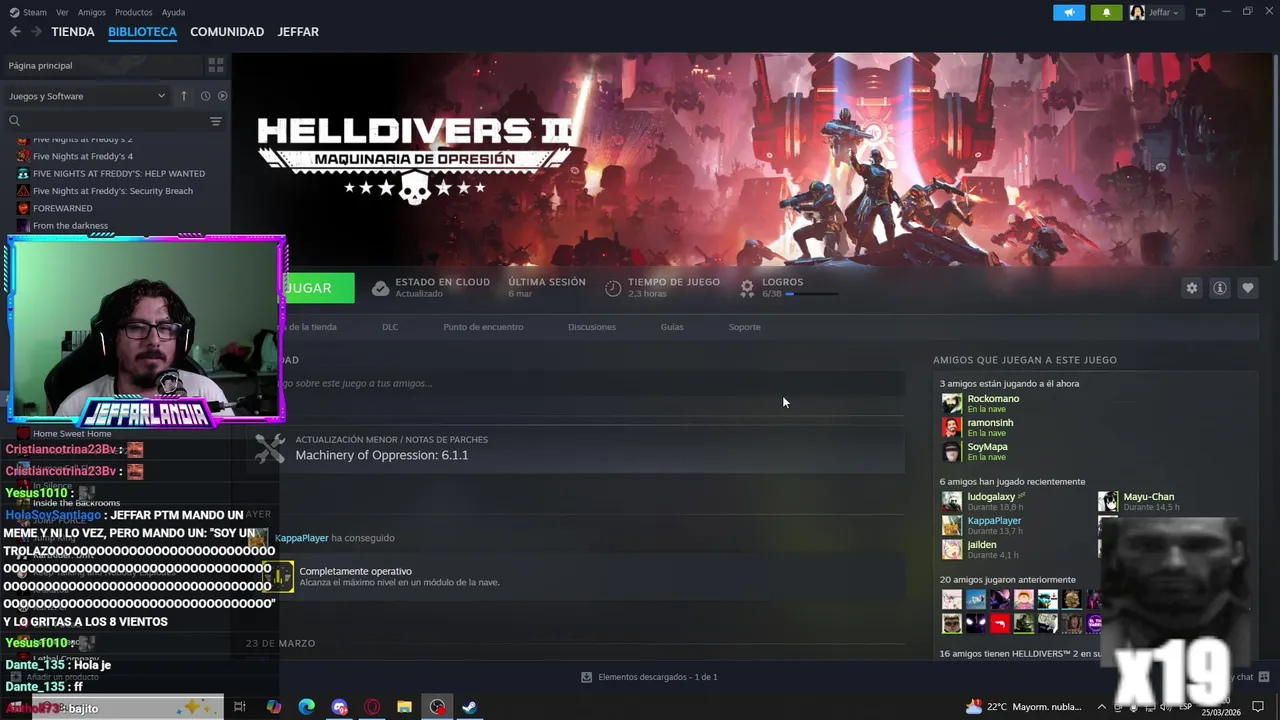Open friend Rockomano's profile
Screen dimensions: 1280x720
coord(993,399)
